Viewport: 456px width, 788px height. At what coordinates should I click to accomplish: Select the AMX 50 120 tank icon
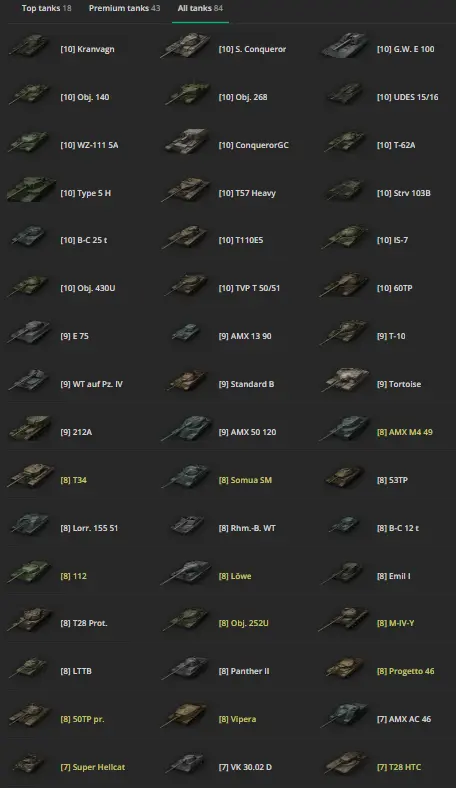pyautogui.click(x=187, y=429)
